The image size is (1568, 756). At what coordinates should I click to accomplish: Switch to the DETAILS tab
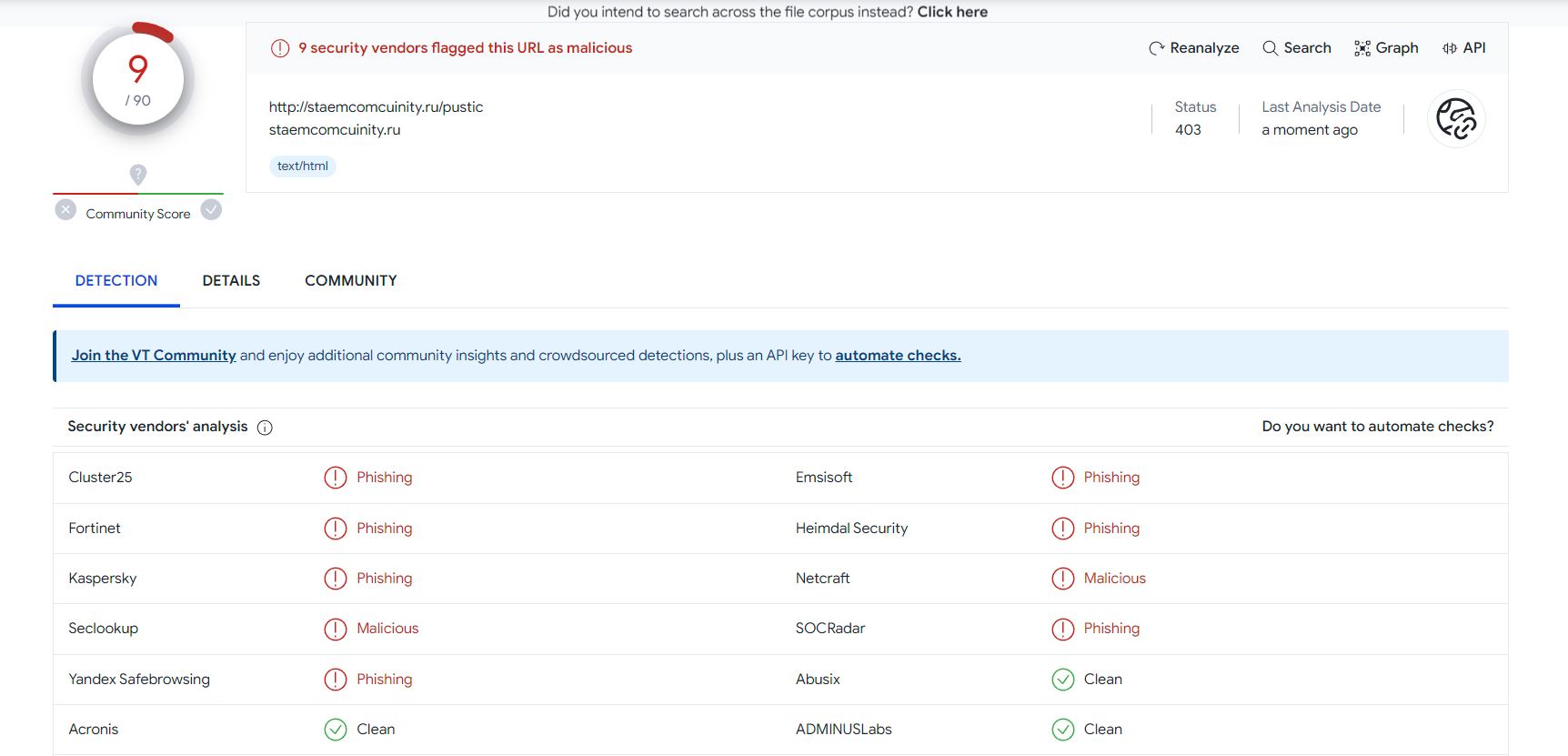[231, 280]
